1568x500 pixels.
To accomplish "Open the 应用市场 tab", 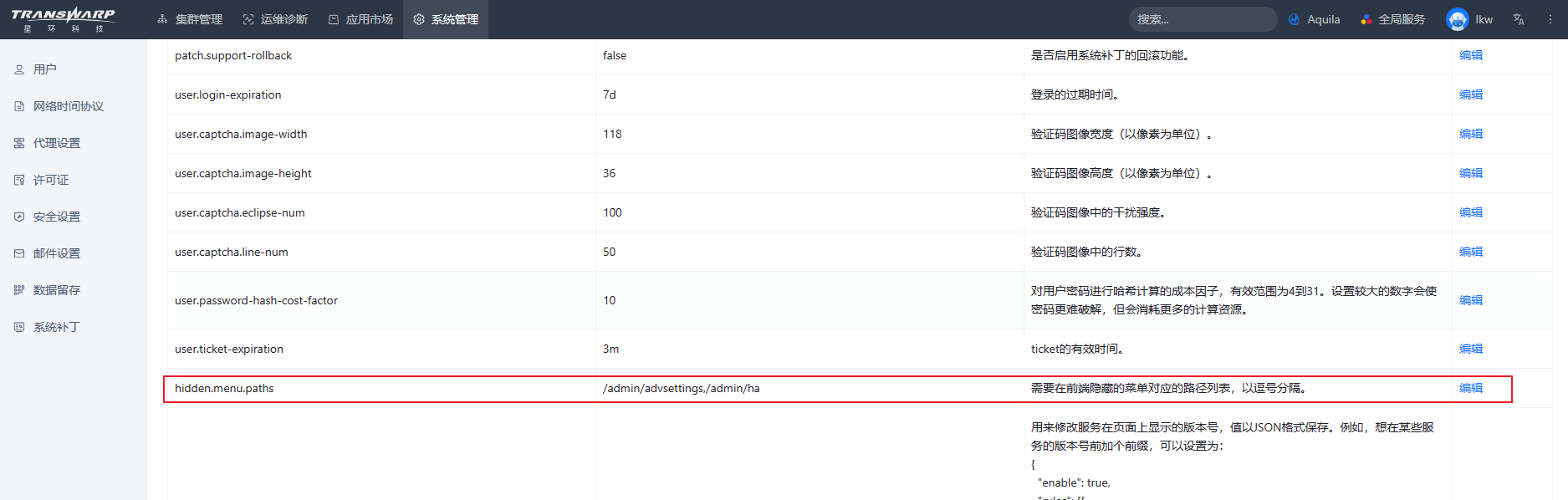I will (360, 19).
